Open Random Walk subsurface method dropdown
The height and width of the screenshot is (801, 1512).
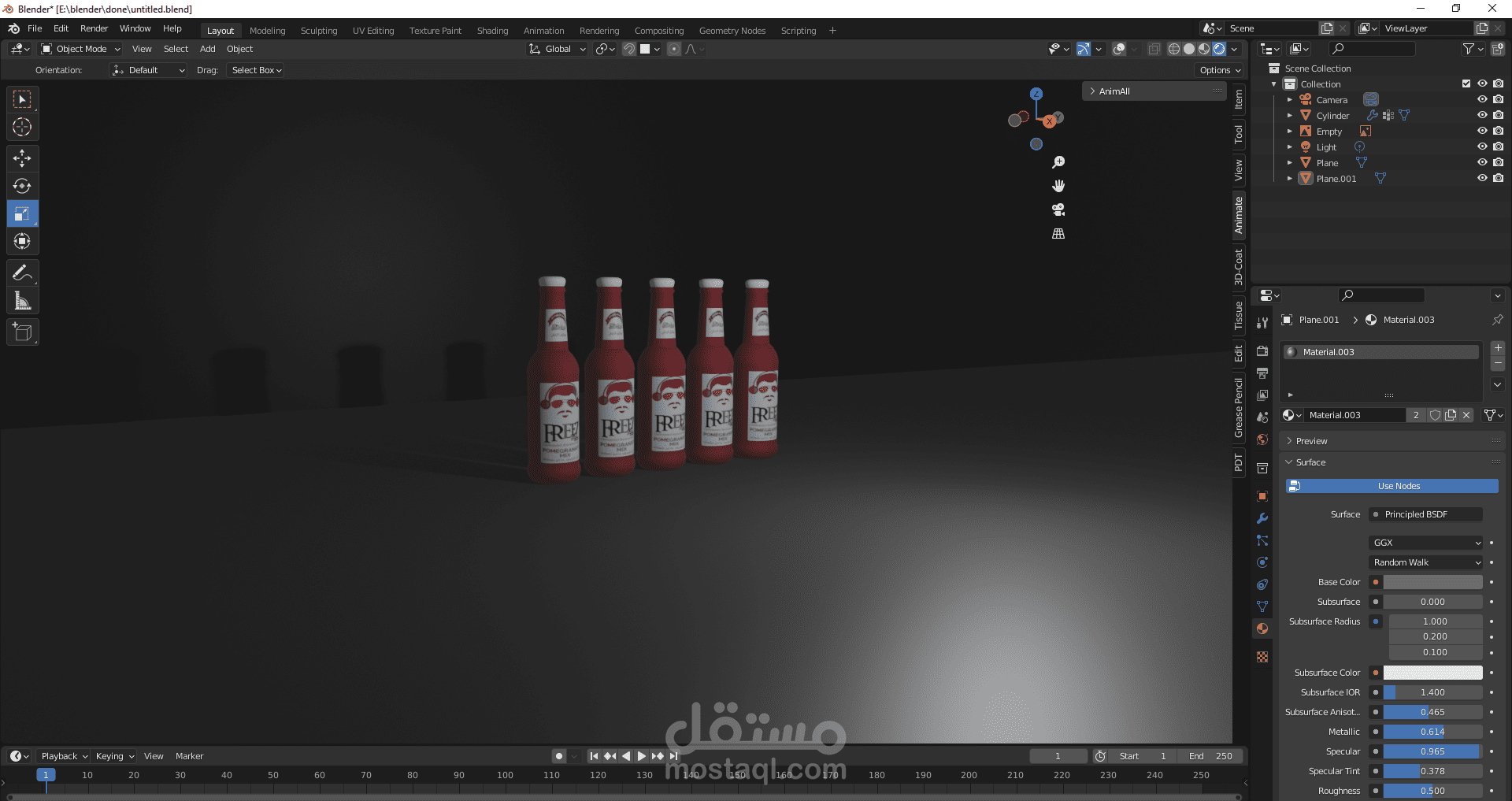(x=1425, y=562)
